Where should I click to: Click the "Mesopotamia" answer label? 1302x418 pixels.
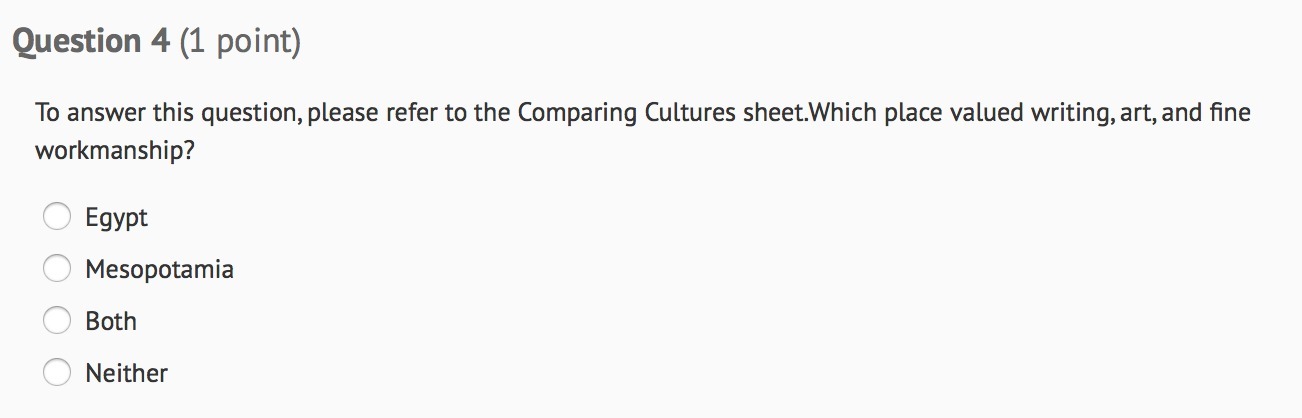click(159, 269)
